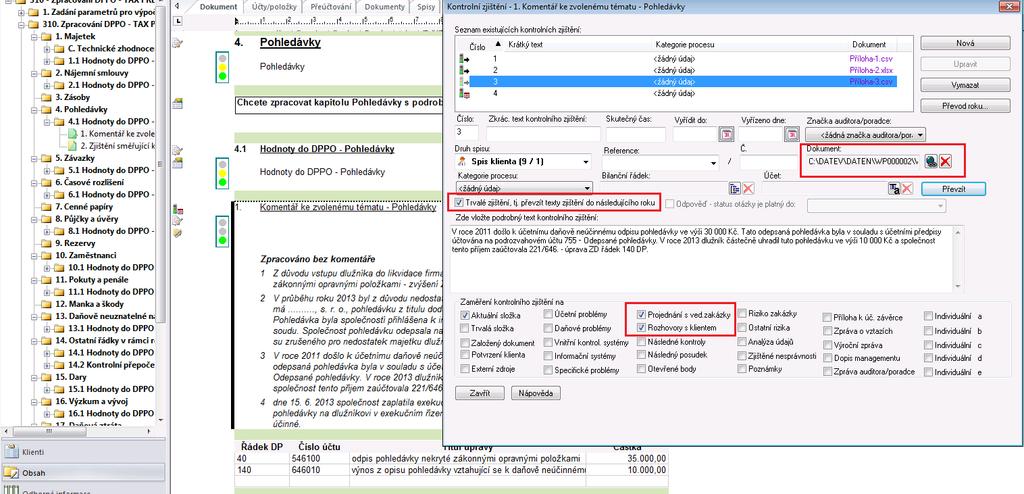Click folder icon of 7. Cenné papíry
This screenshot has height=494, width=1024.
coord(46,206)
